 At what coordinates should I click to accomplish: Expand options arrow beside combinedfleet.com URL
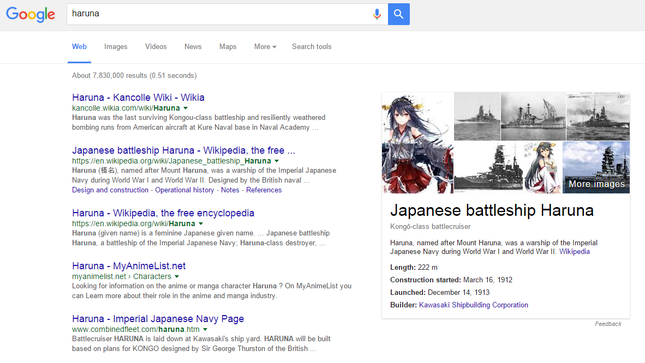click(x=205, y=329)
